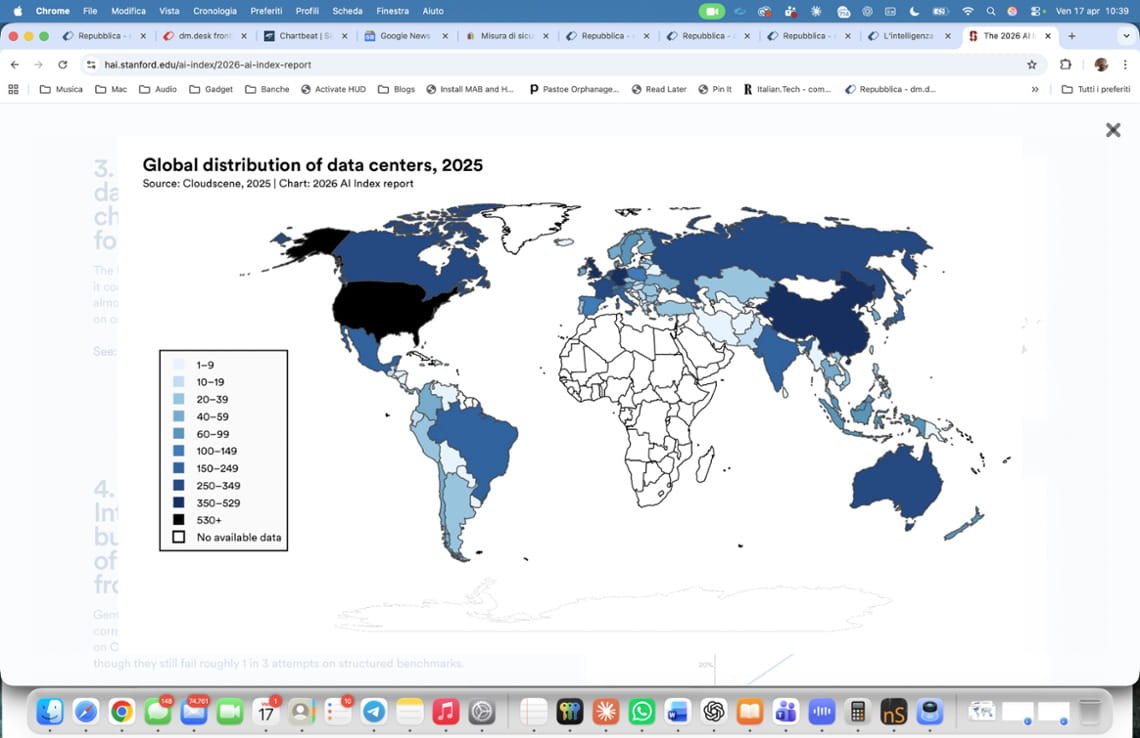Click the 530+ black legend swatch
The height and width of the screenshot is (738, 1140).
tap(178, 520)
